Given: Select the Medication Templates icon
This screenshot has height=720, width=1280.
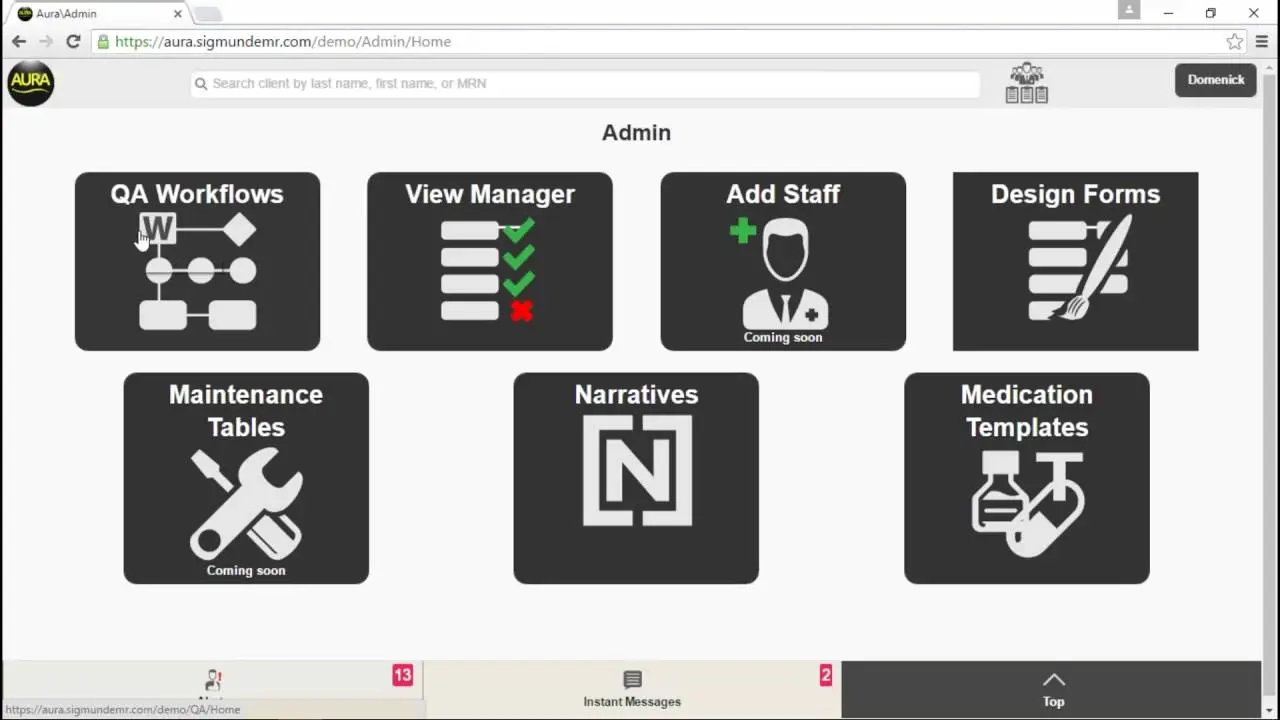Looking at the screenshot, I should pos(1026,500).
